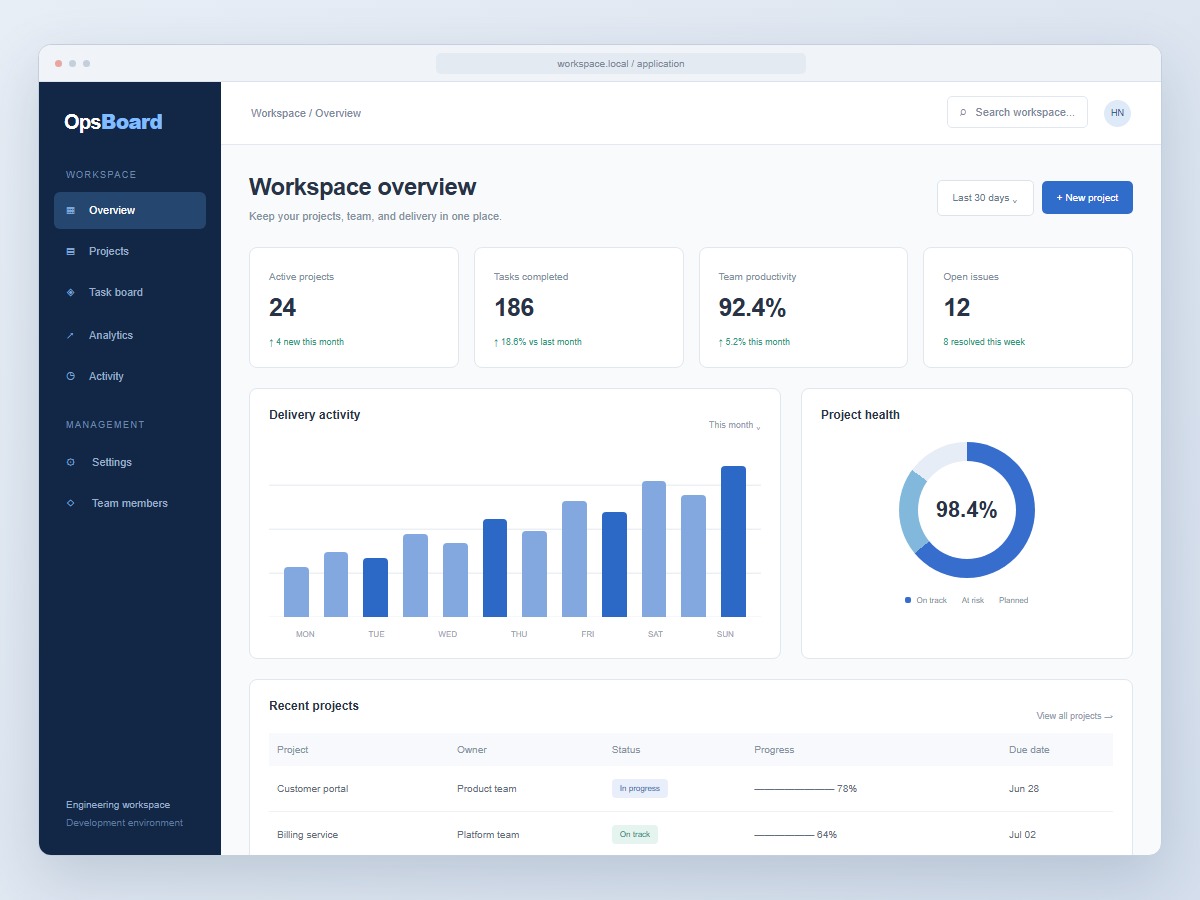Click the Jun 28 due date

pyautogui.click(x=1024, y=789)
